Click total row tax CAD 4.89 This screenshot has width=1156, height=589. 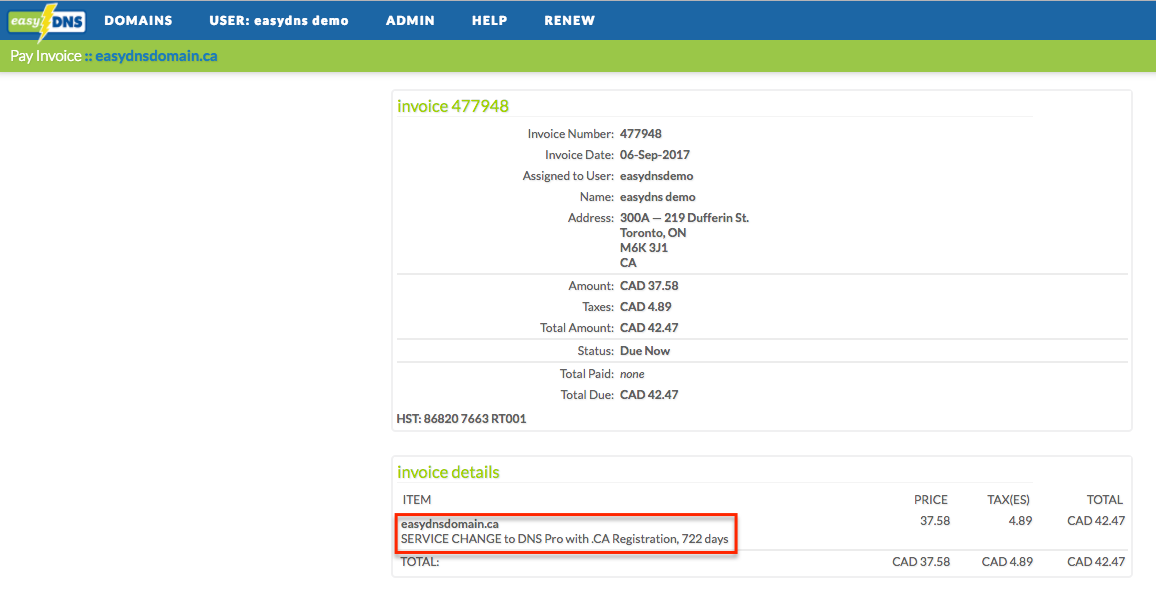pos(1007,562)
